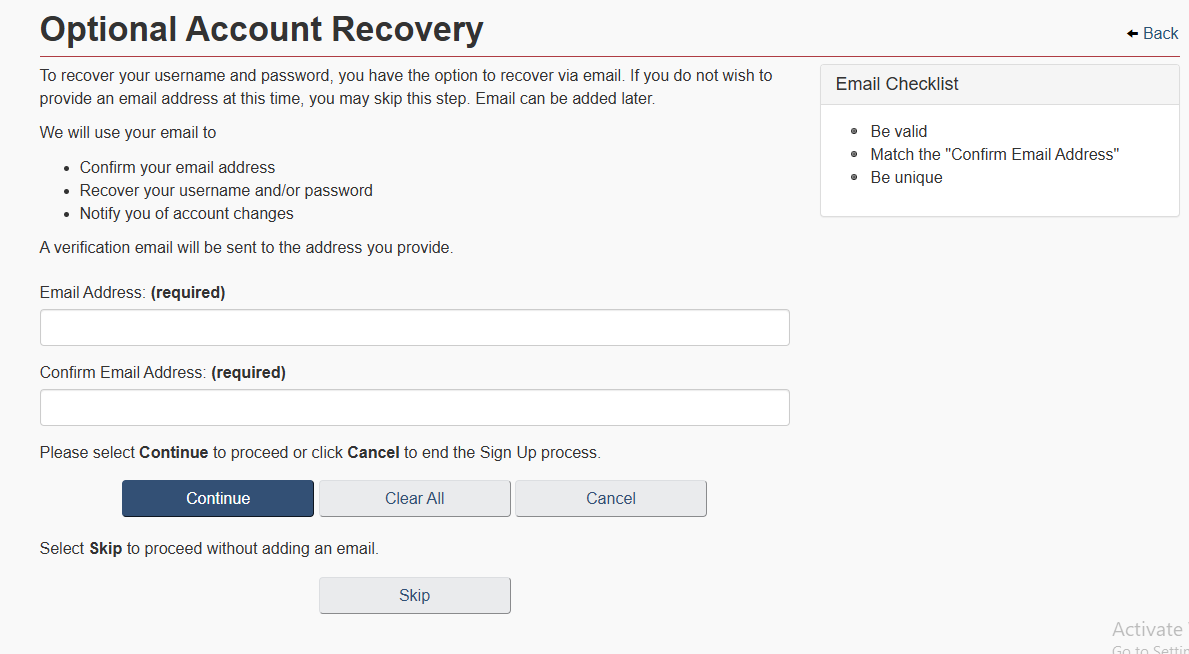Viewport: 1189px width, 654px height.
Task: Click "Confirm your email address" bullet text
Action: [177, 168]
